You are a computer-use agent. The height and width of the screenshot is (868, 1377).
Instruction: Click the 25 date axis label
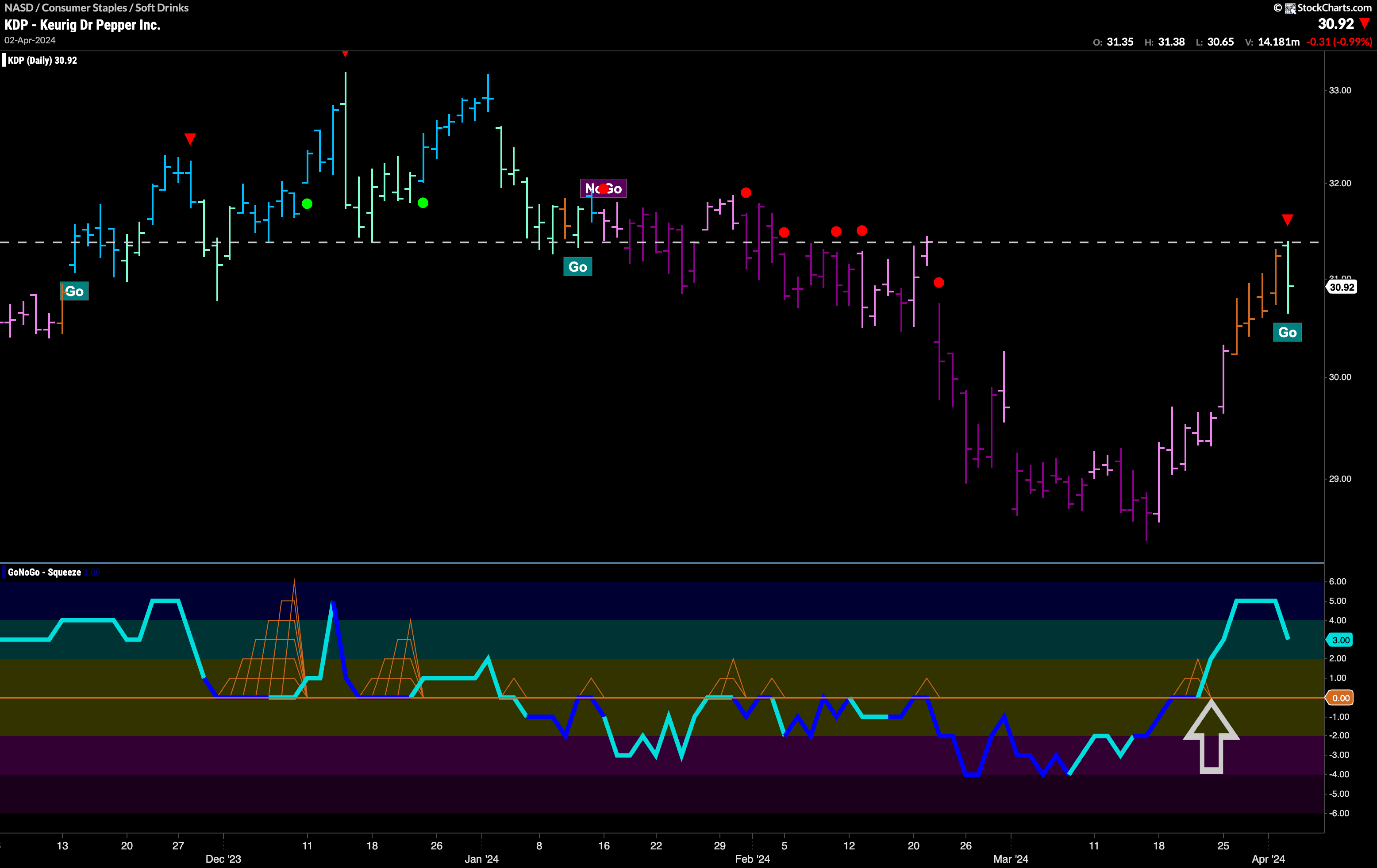[x=1223, y=846]
